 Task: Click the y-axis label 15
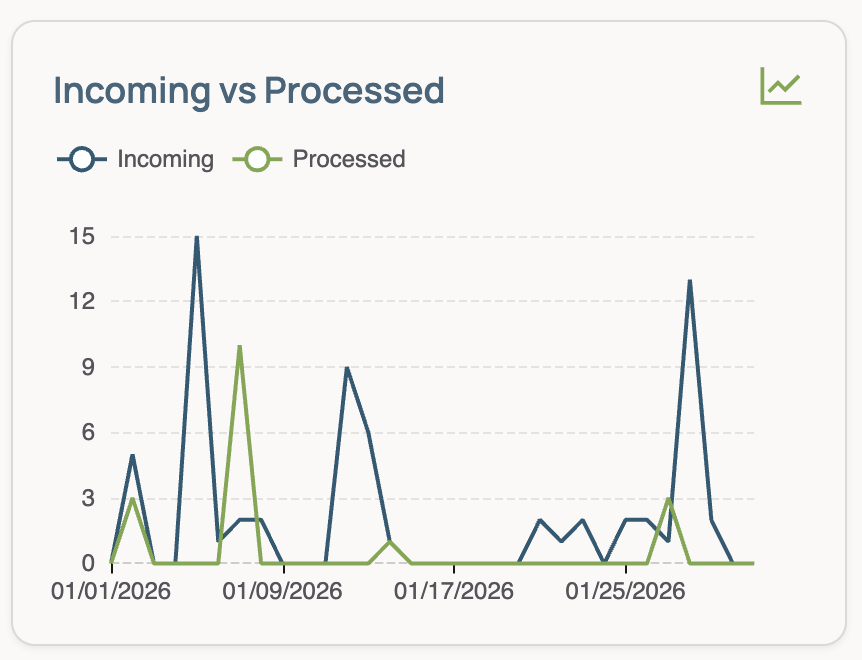[82, 236]
